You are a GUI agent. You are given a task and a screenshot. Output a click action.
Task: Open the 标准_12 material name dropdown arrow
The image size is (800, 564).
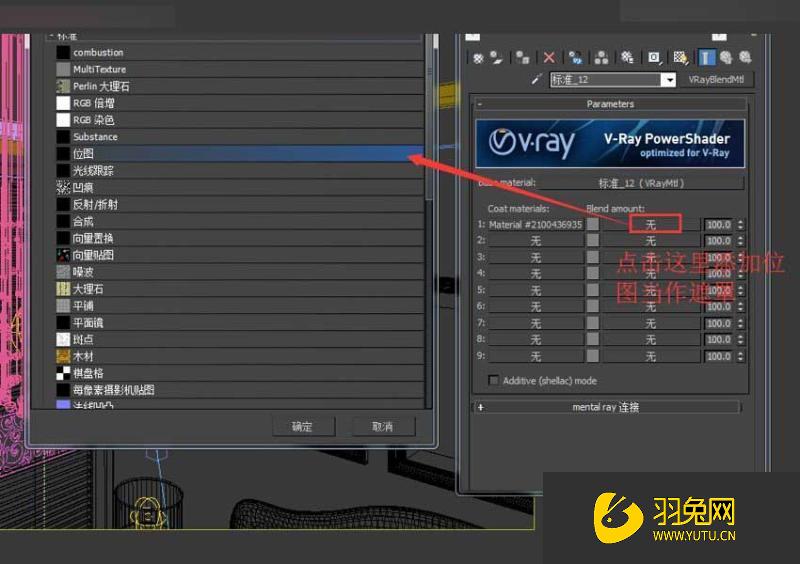click(x=668, y=80)
